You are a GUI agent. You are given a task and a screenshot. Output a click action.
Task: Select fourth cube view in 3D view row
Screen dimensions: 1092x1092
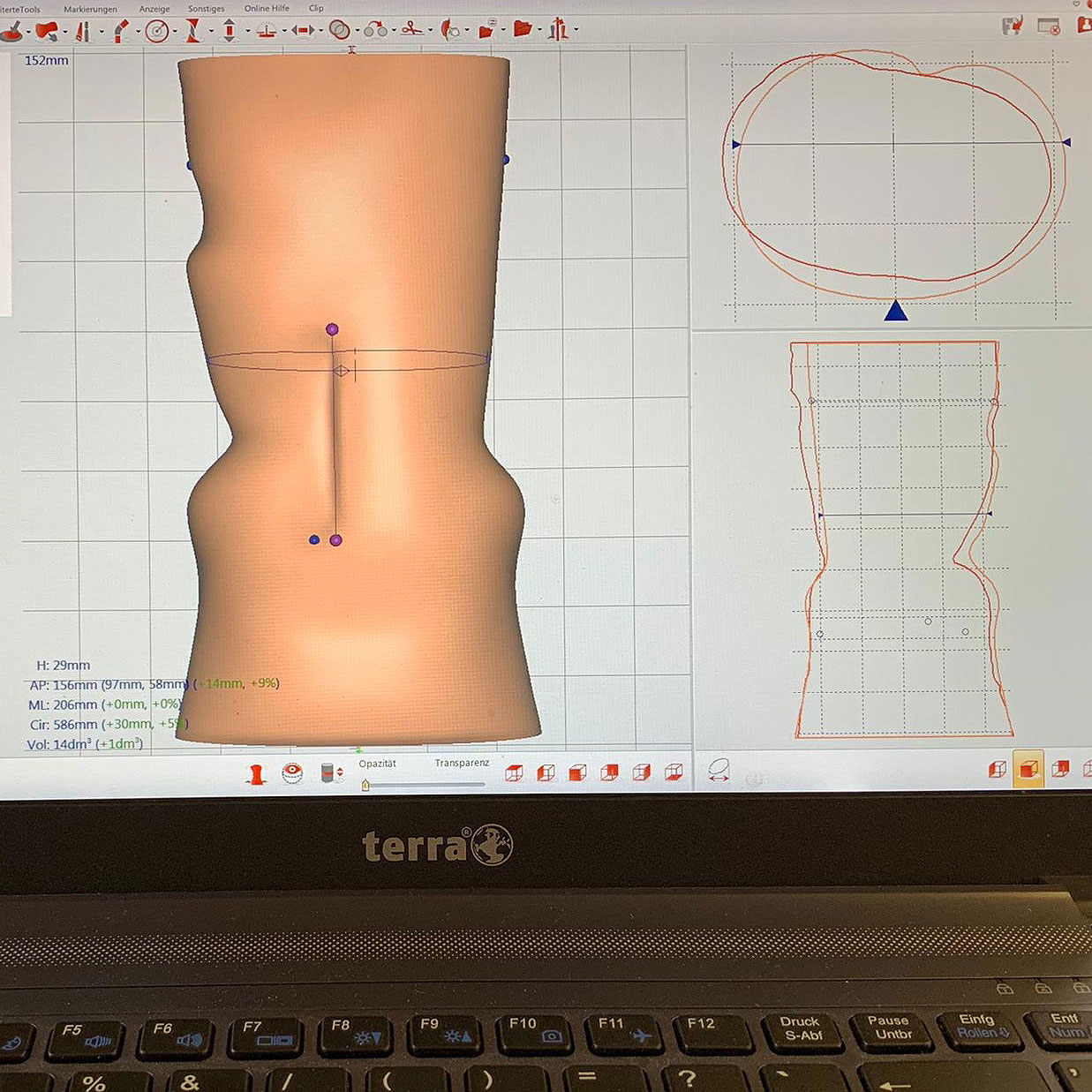point(609,773)
